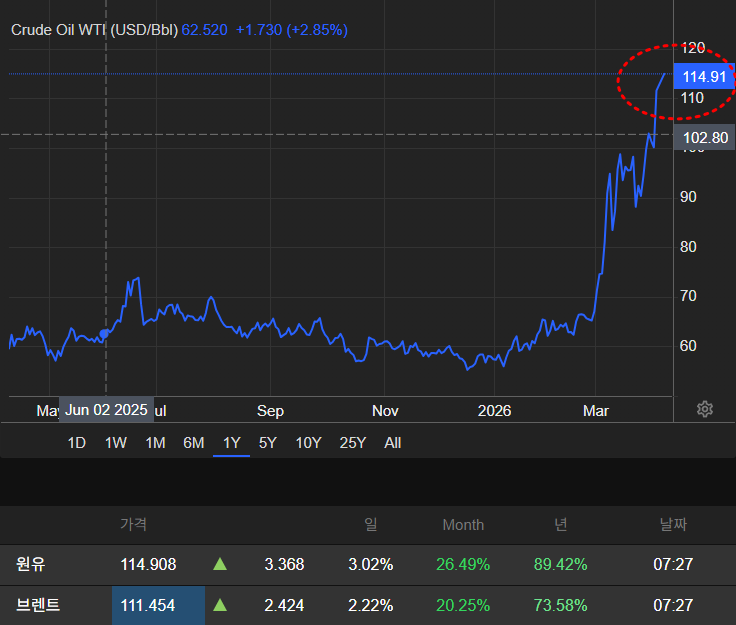Screen dimensions: 736x625
Task: Select the 6M time range
Action: pos(193,443)
